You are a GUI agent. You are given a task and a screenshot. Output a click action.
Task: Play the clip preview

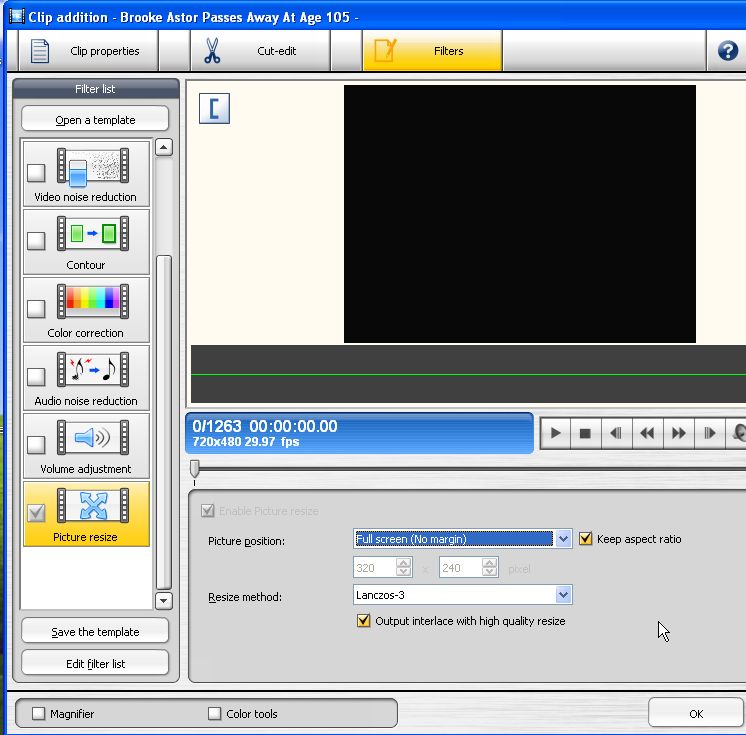pos(555,433)
